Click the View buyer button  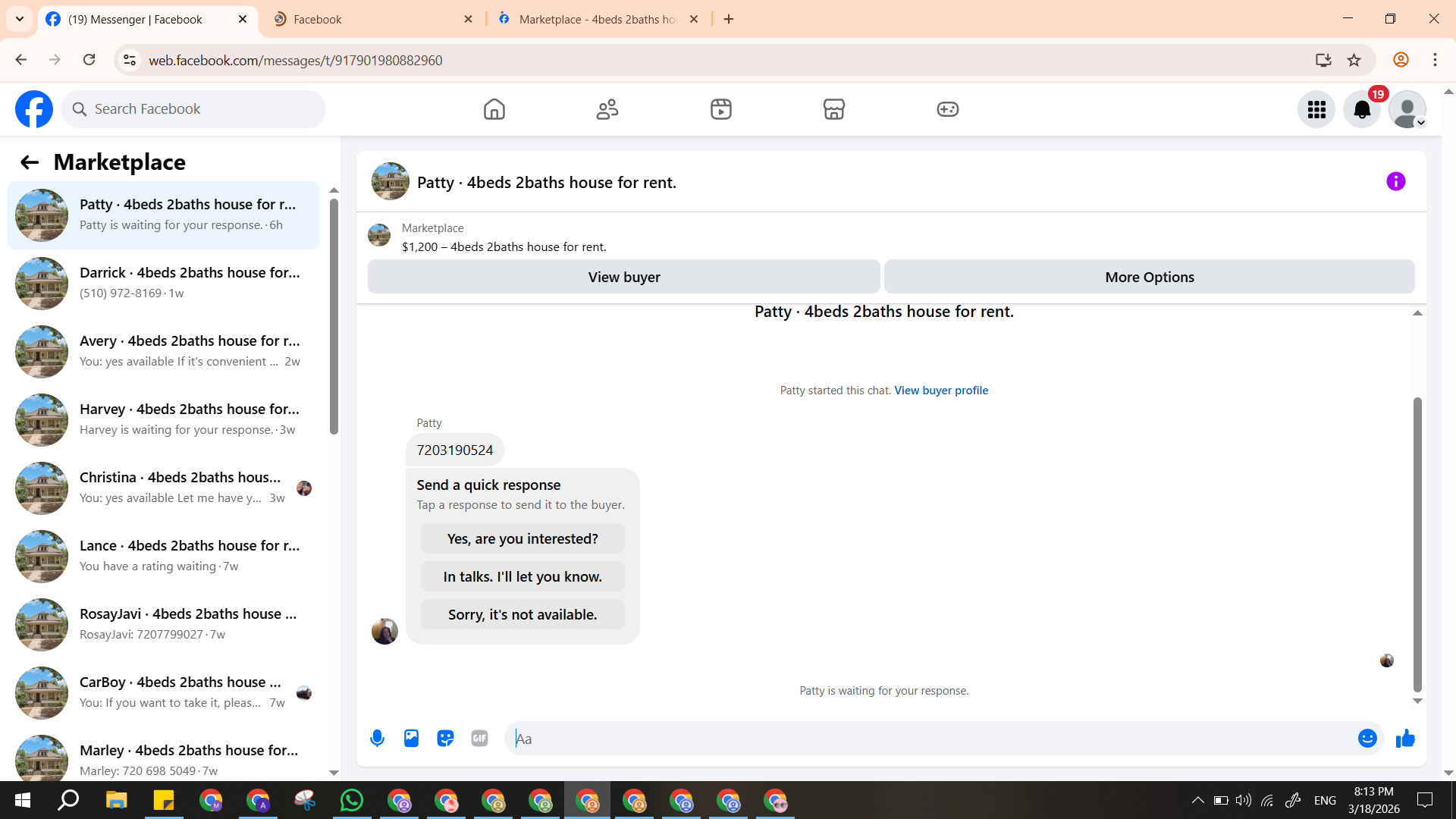click(x=623, y=277)
